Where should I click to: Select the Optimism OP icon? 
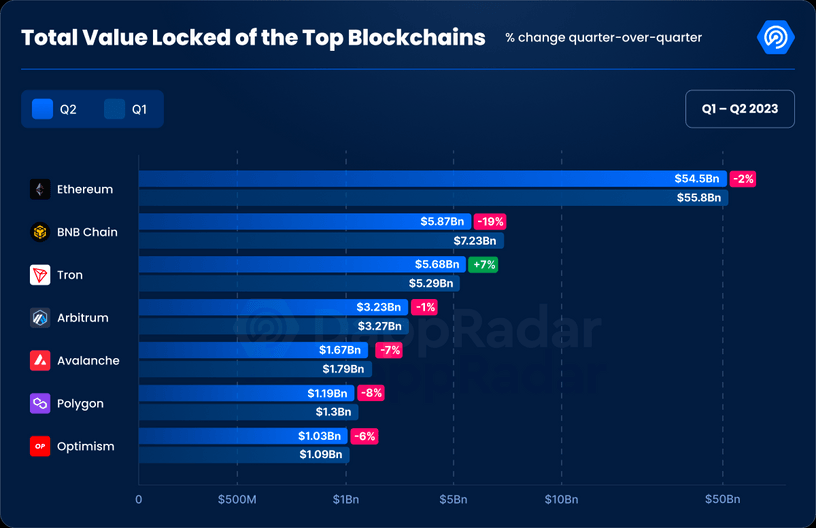point(40,446)
